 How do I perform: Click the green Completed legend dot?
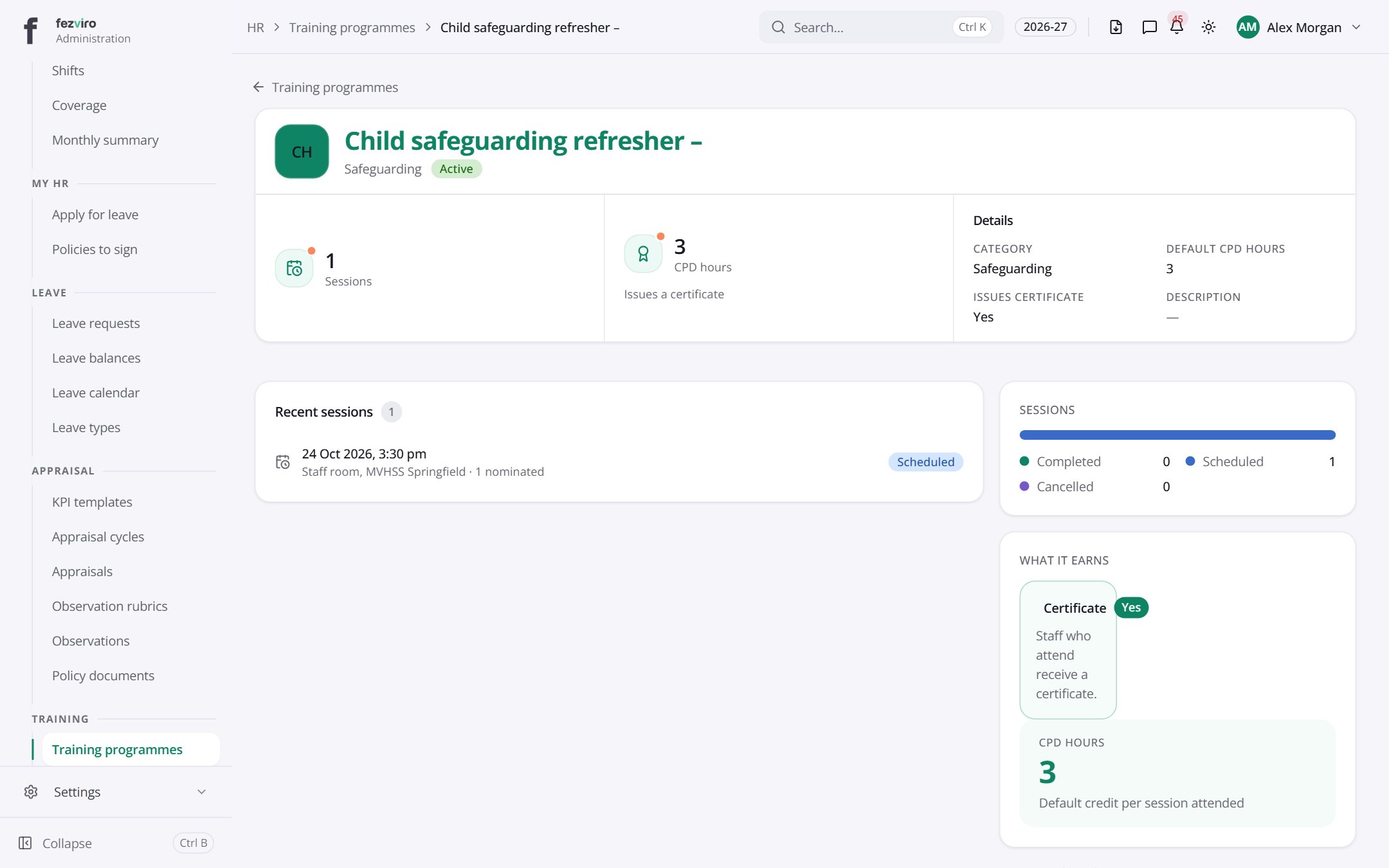pos(1024,461)
